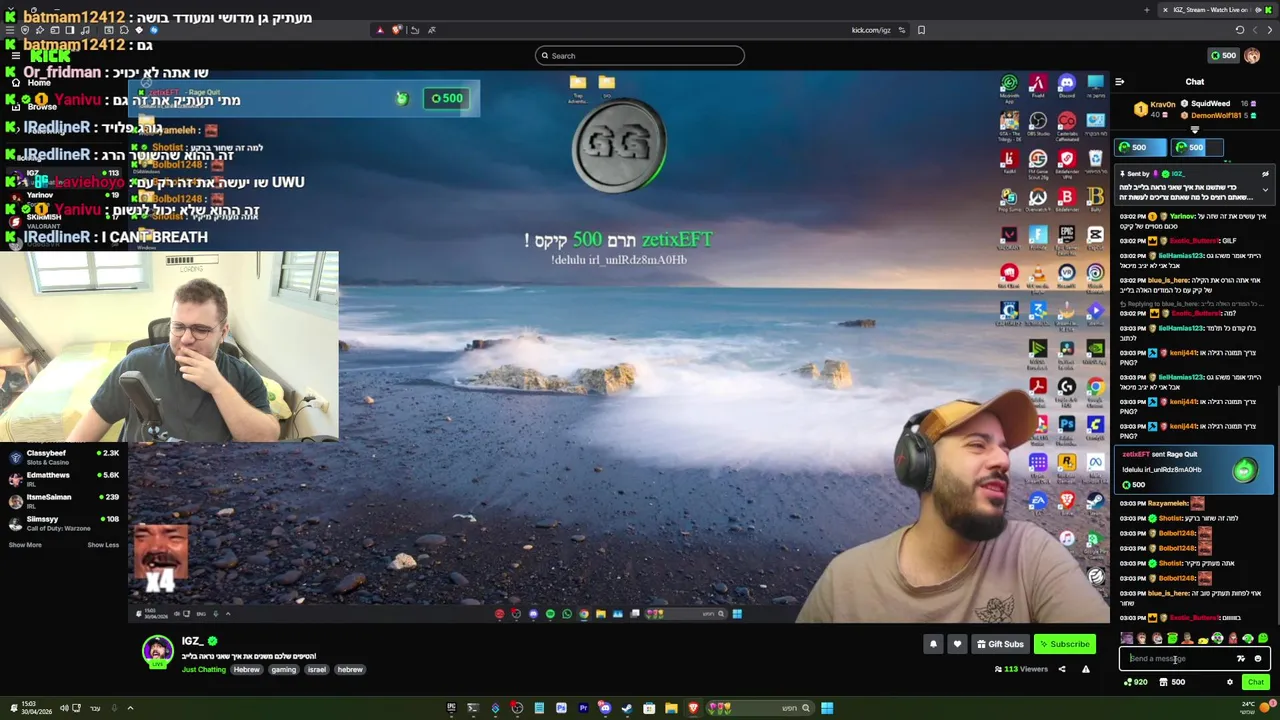Open Windows Start menu on taskbar

pyautogui.click(x=827, y=708)
